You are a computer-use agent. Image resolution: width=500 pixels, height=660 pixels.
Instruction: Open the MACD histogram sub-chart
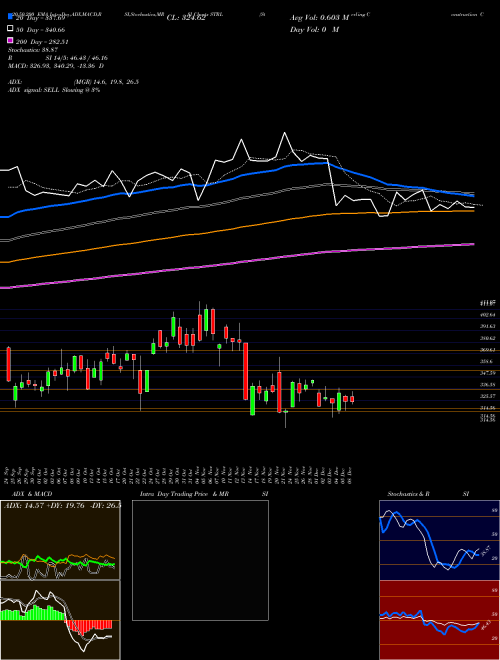(60, 620)
